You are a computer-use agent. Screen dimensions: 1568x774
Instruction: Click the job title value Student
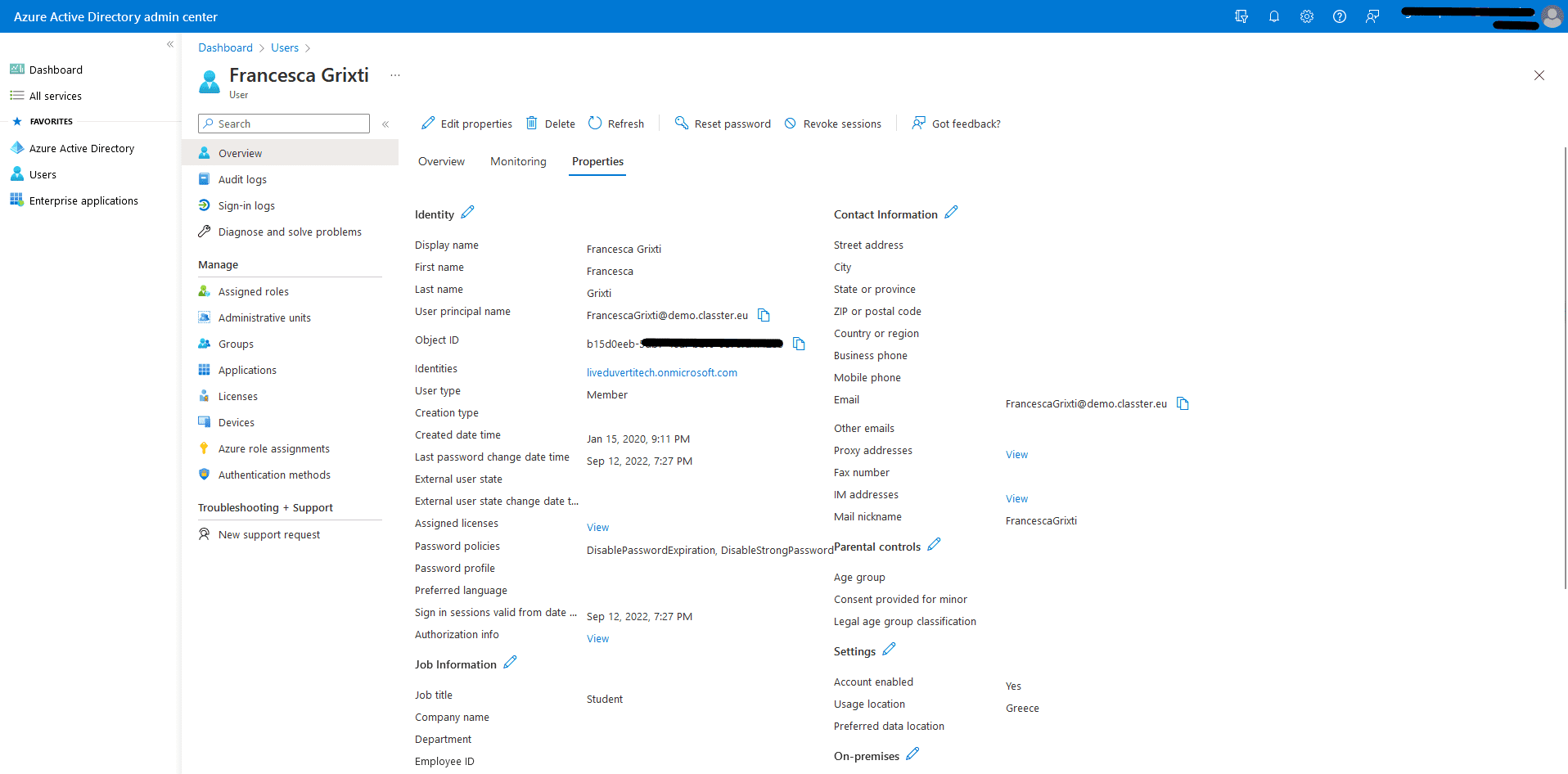[605, 699]
